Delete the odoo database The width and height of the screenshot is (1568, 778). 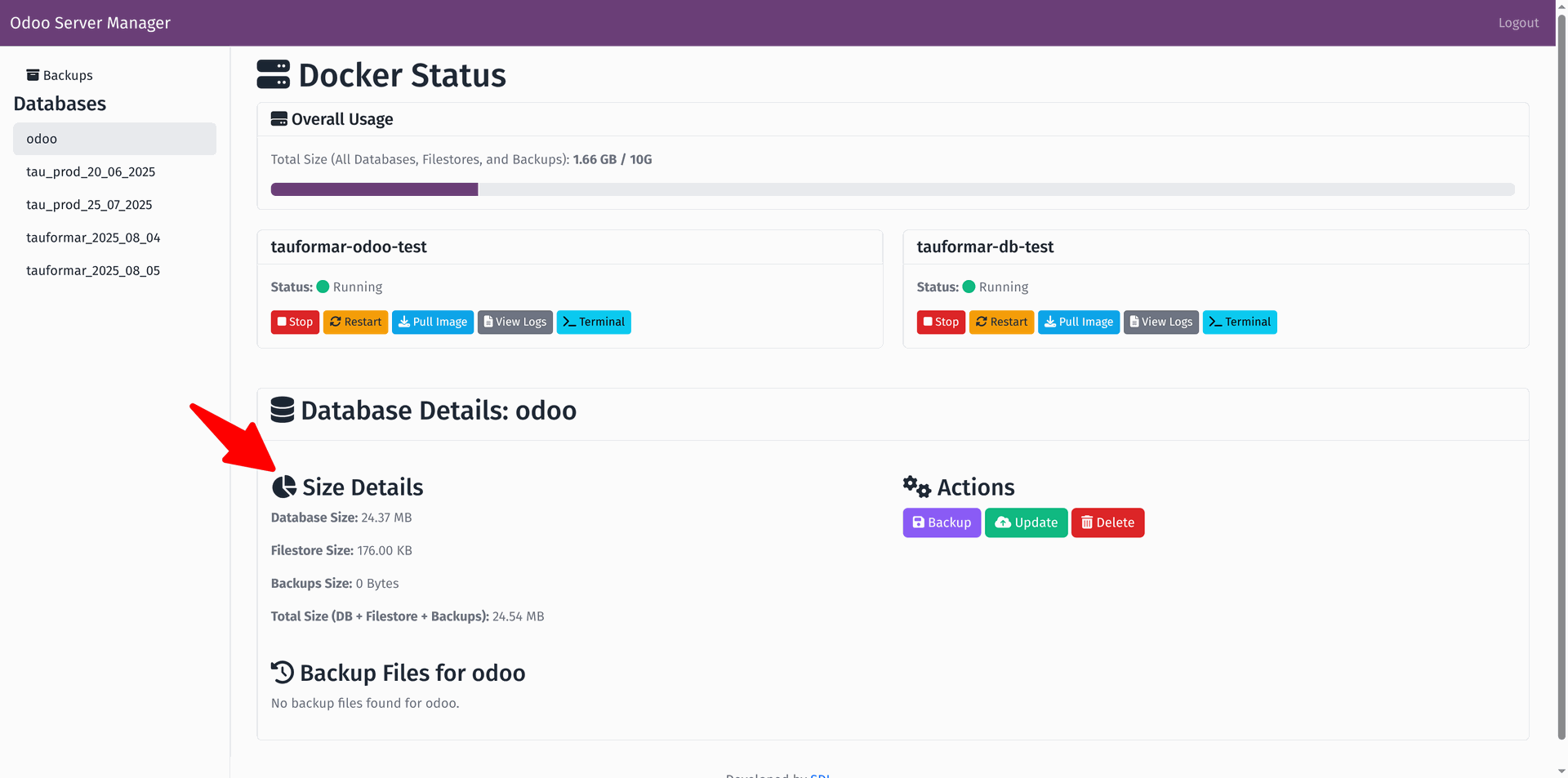1107,523
